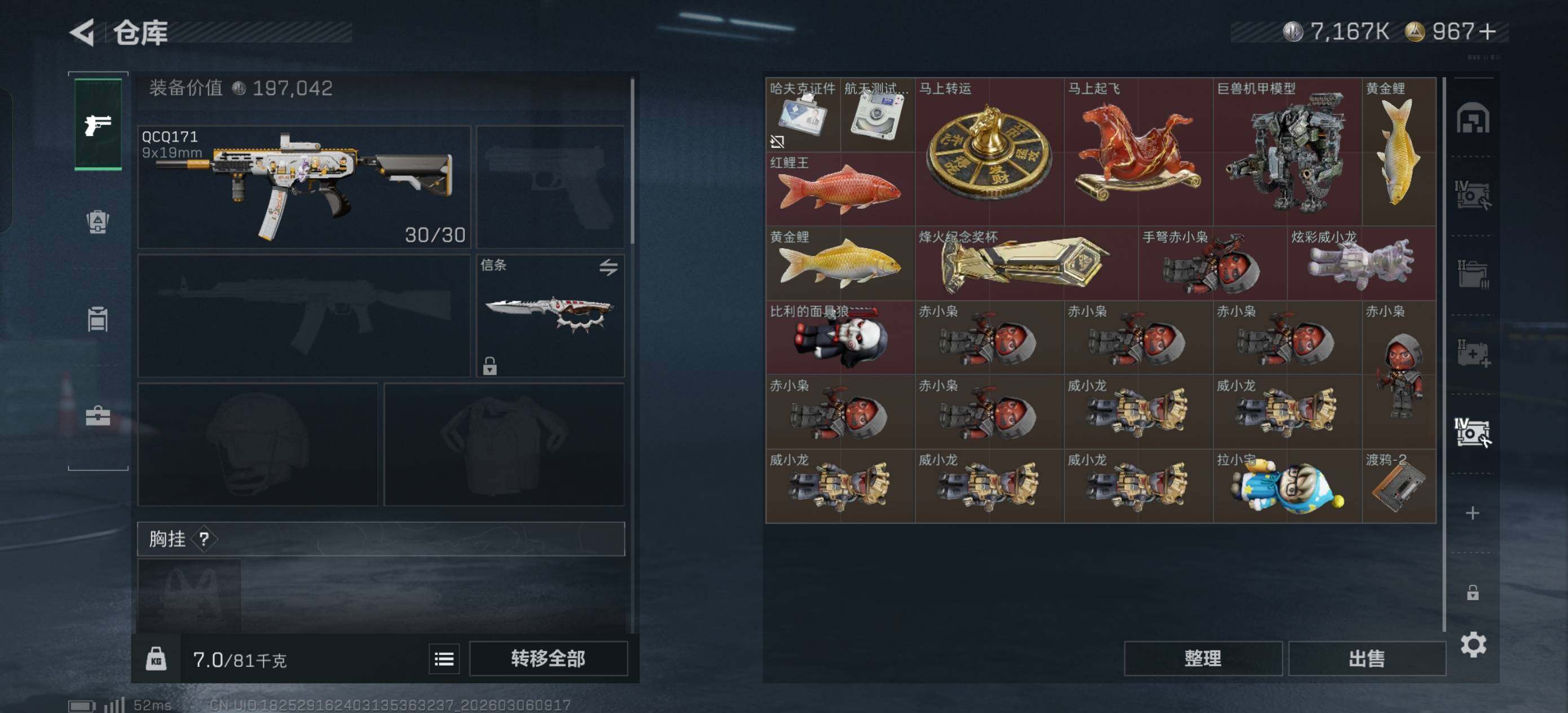The height and width of the screenshot is (713, 1568).
Task: Click the 转移全部 button
Action: (548, 658)
